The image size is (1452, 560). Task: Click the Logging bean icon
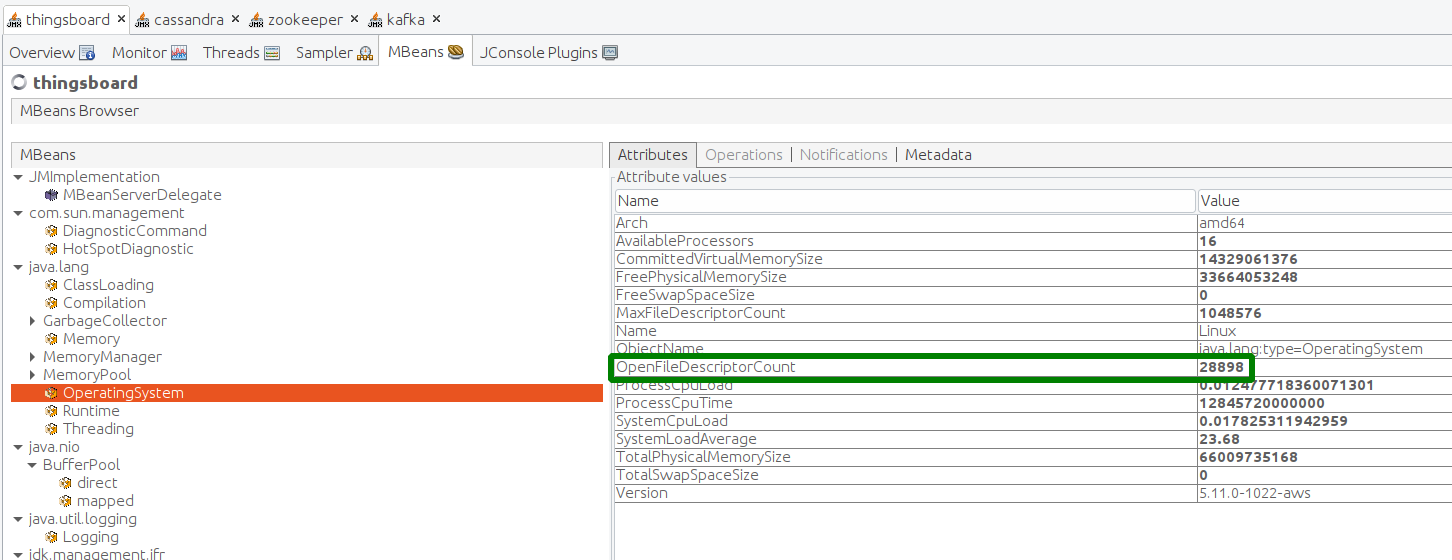[52, 537]
